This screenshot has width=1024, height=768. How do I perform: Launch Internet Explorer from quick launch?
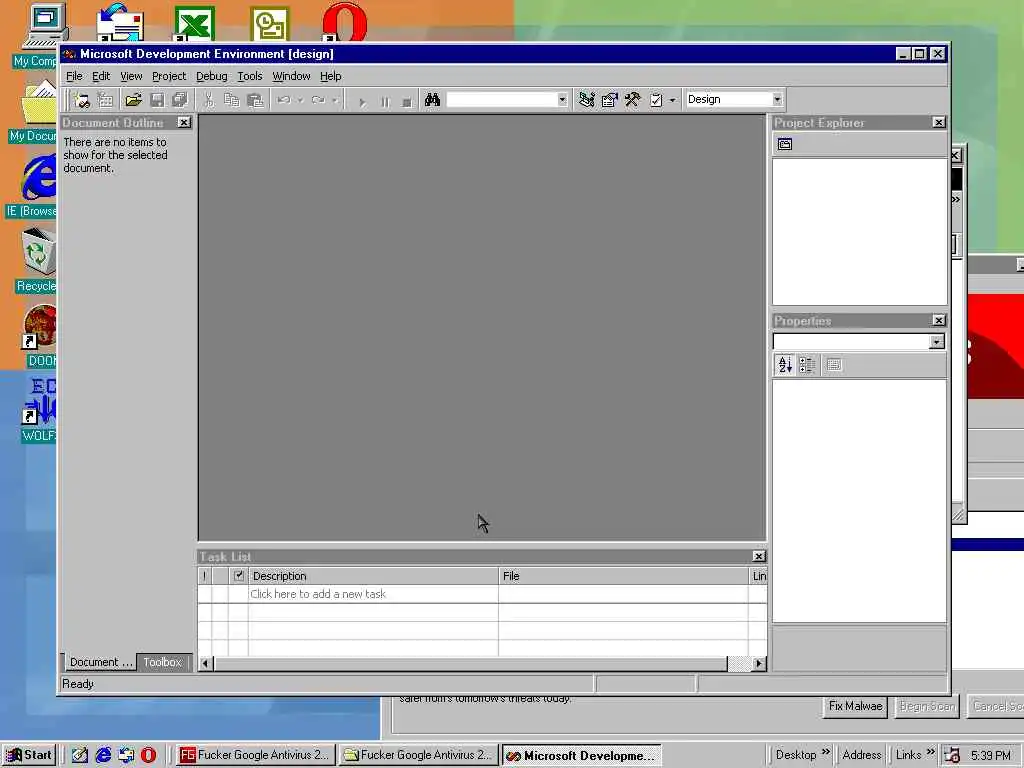(103, 756)
